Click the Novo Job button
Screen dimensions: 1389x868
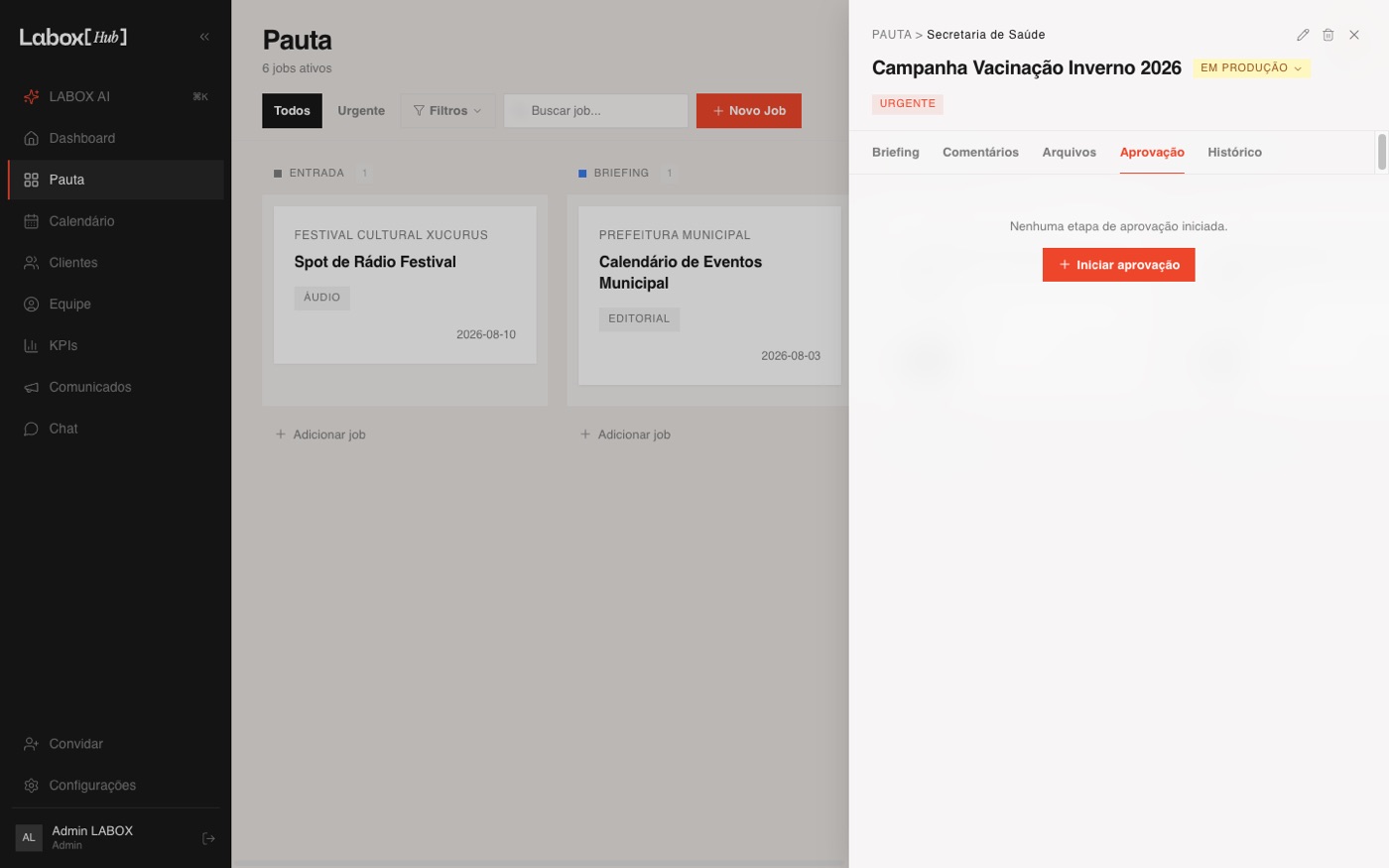click(749, 111)
